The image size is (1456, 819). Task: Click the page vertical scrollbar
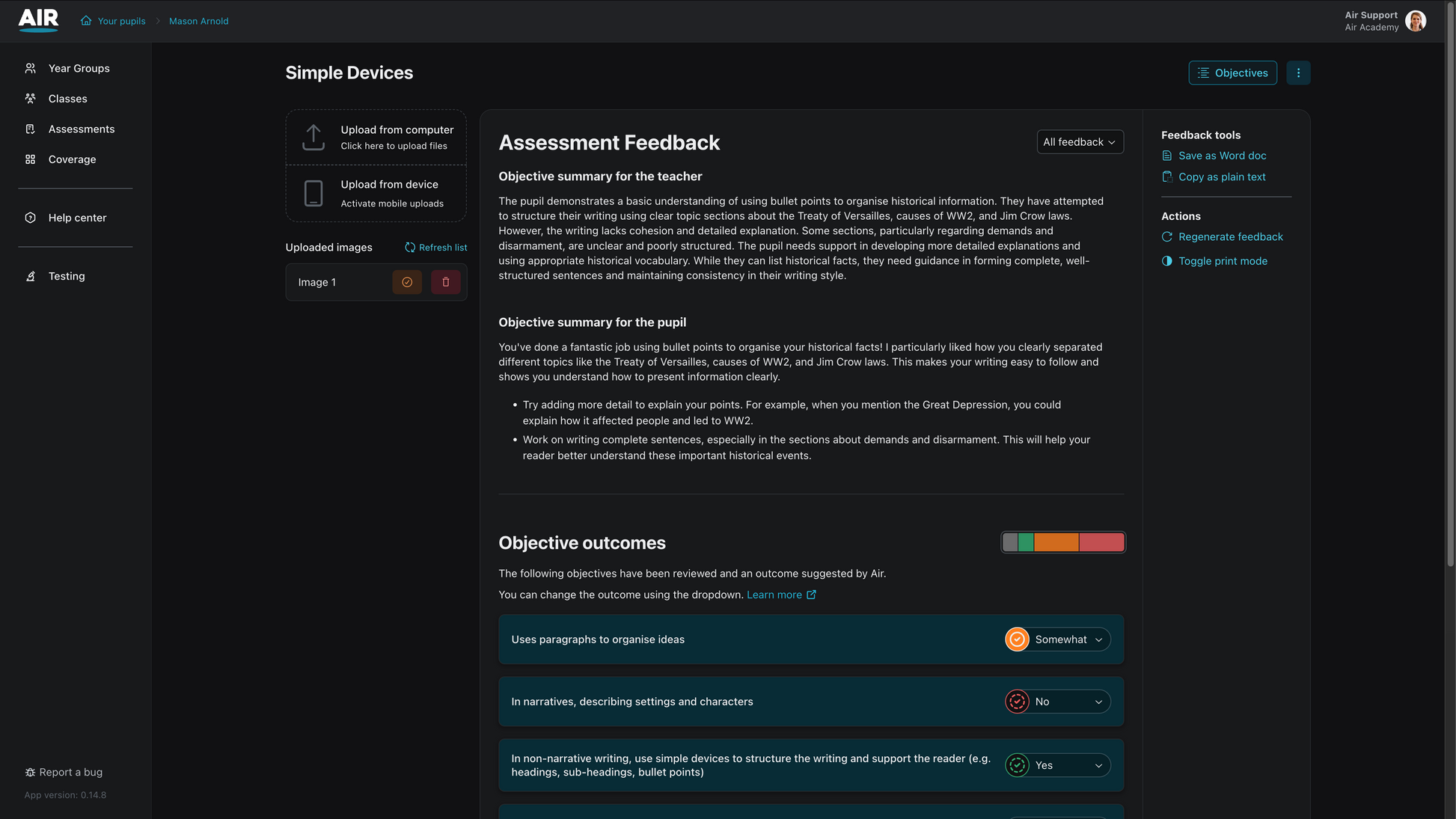[1450, 284]
